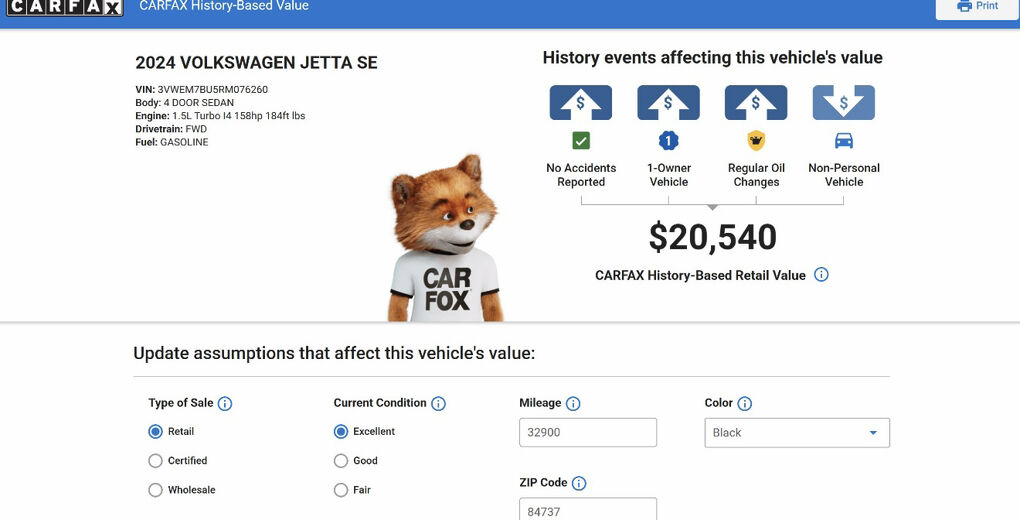Viewport: 1020px width, 520px height.
Task: Click the Regular Oil Changes badge icon
Action: 756,141
